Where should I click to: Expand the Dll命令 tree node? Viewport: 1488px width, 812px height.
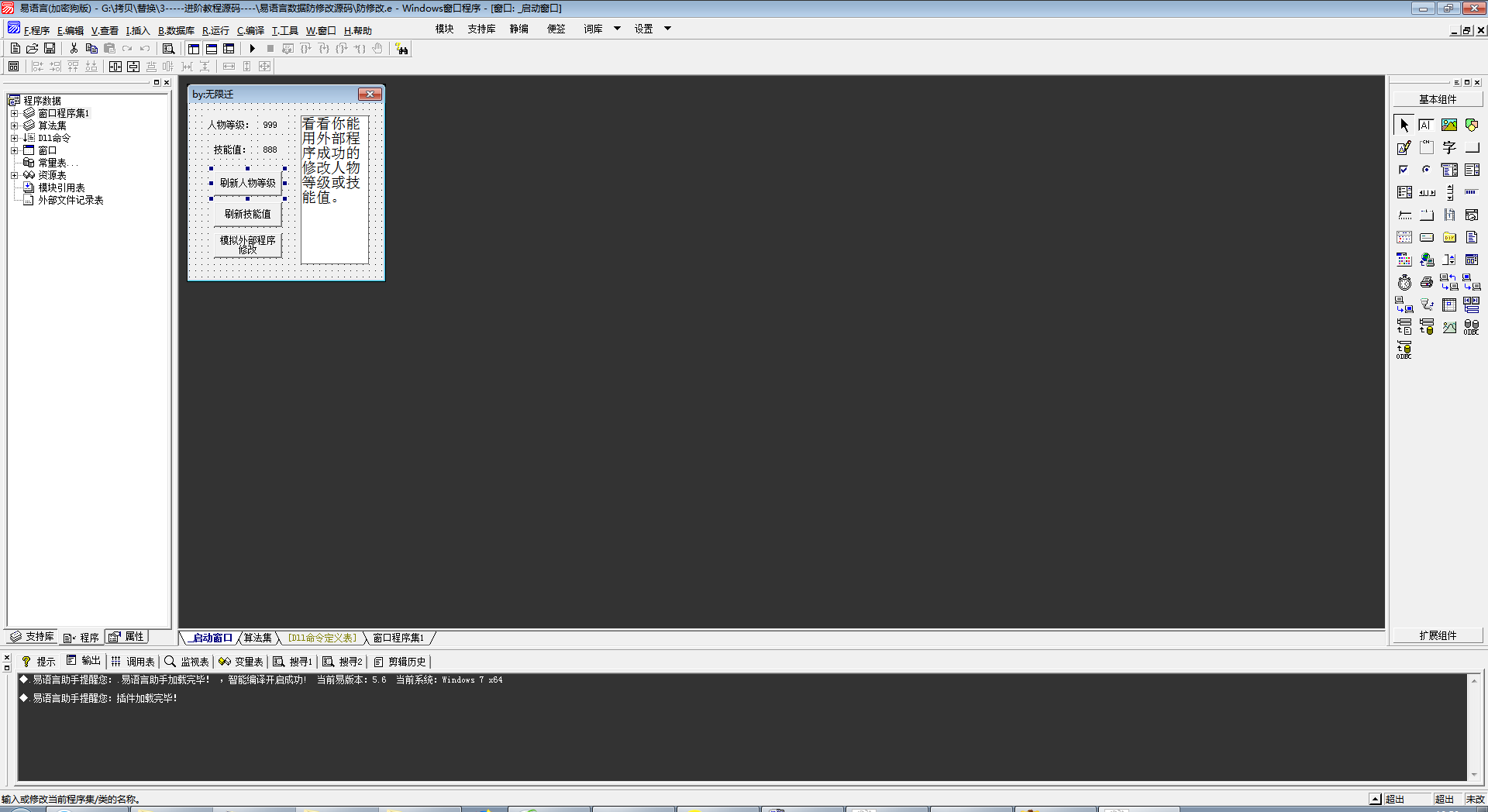14,138
